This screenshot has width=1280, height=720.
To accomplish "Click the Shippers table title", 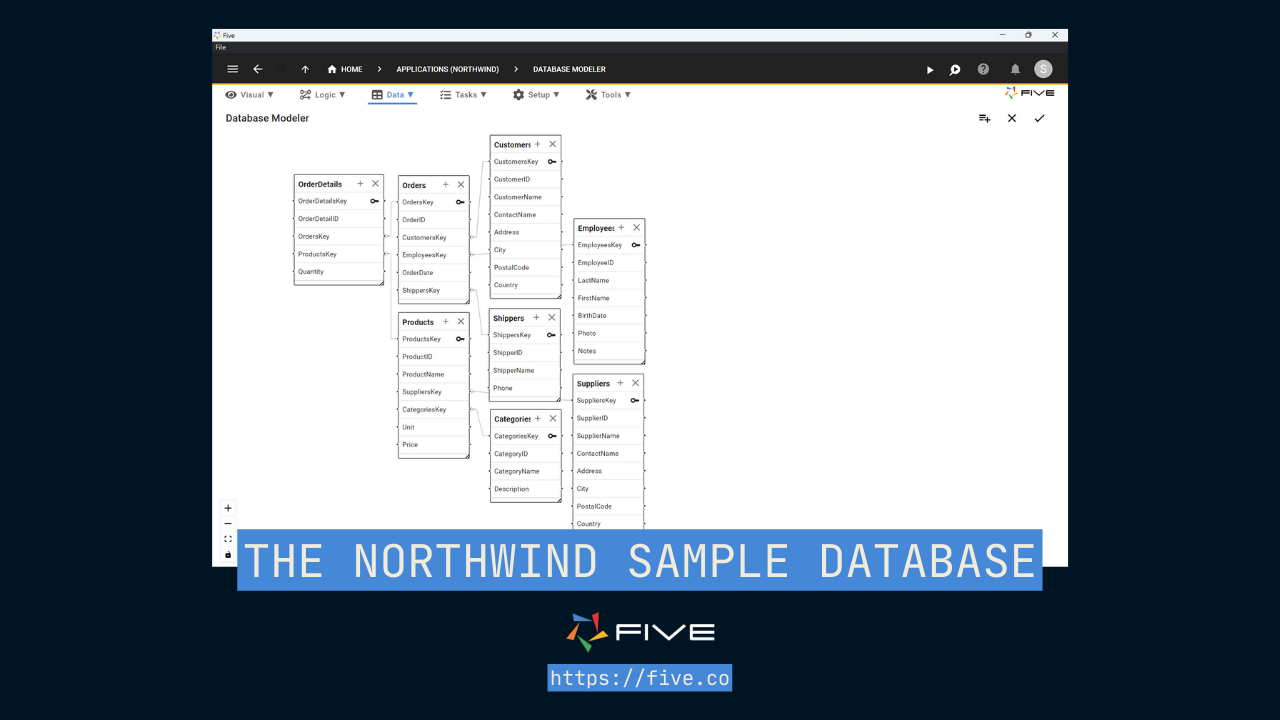I will pyautogui.click(x=508, y=318).
